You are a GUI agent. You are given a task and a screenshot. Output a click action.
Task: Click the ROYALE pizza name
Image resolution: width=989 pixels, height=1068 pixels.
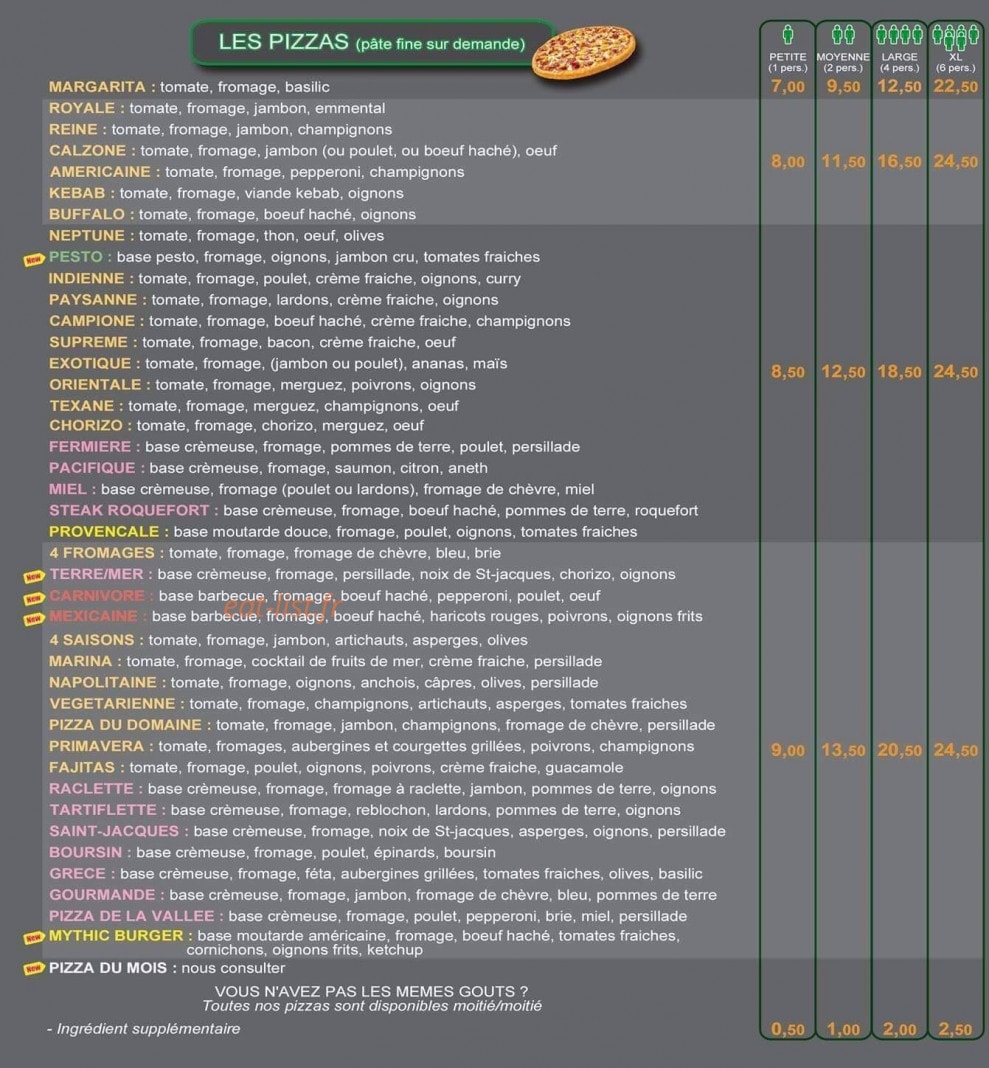point(82,108)
